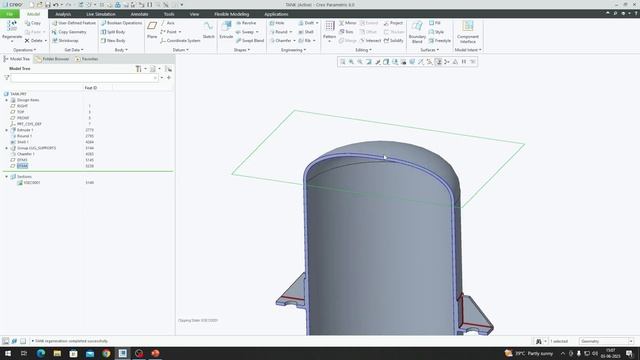640x360 pixels.
Task: Open the Datum group dropdown
Action: click(180, 50)
